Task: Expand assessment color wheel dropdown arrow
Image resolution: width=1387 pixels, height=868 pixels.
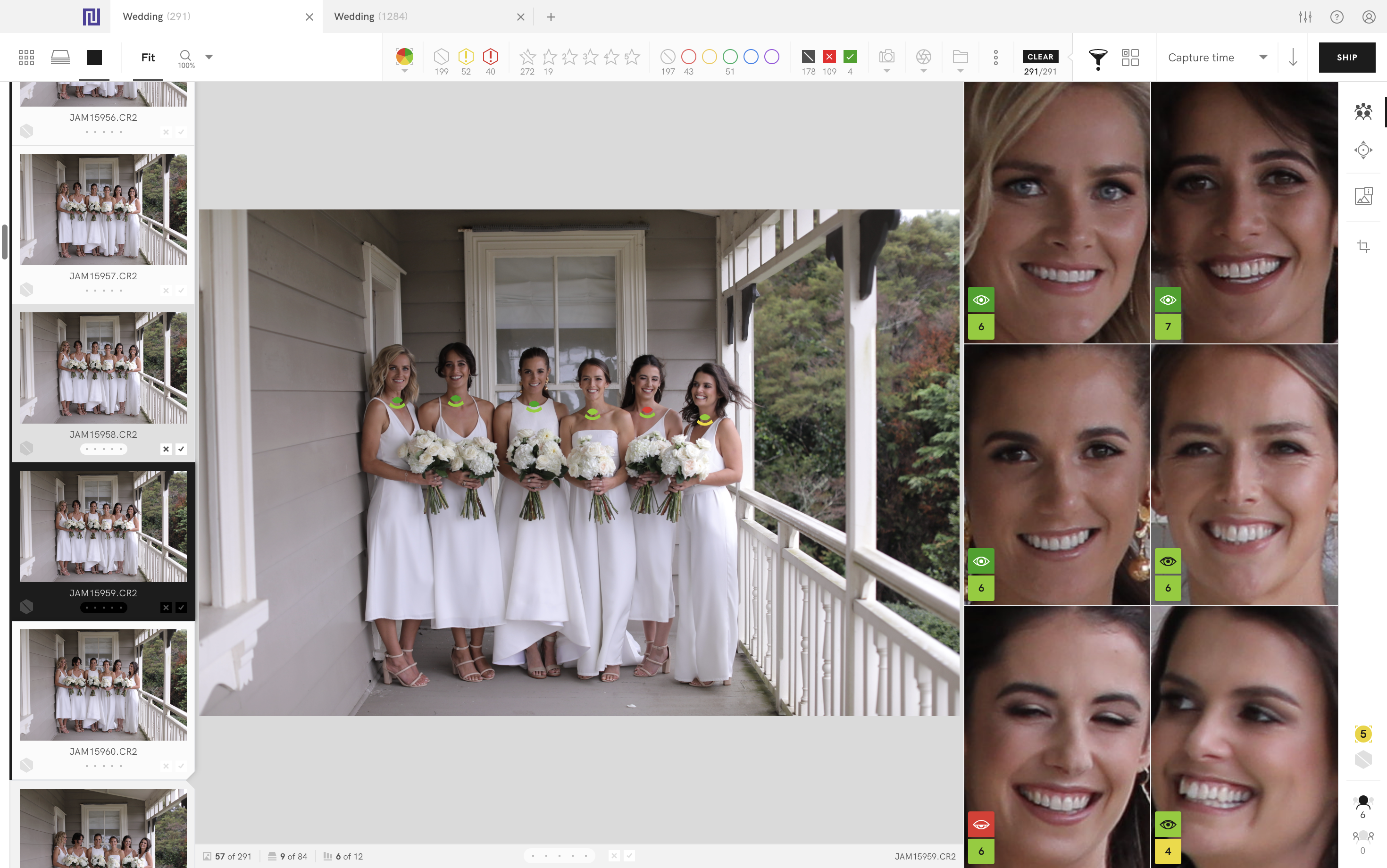Action: (x=405, y=71)
